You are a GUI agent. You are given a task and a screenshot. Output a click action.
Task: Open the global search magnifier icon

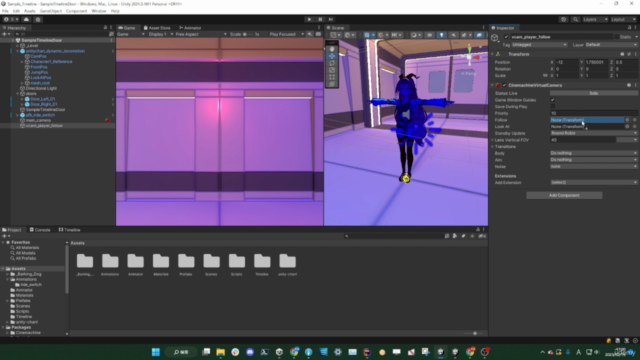[575, 19]
